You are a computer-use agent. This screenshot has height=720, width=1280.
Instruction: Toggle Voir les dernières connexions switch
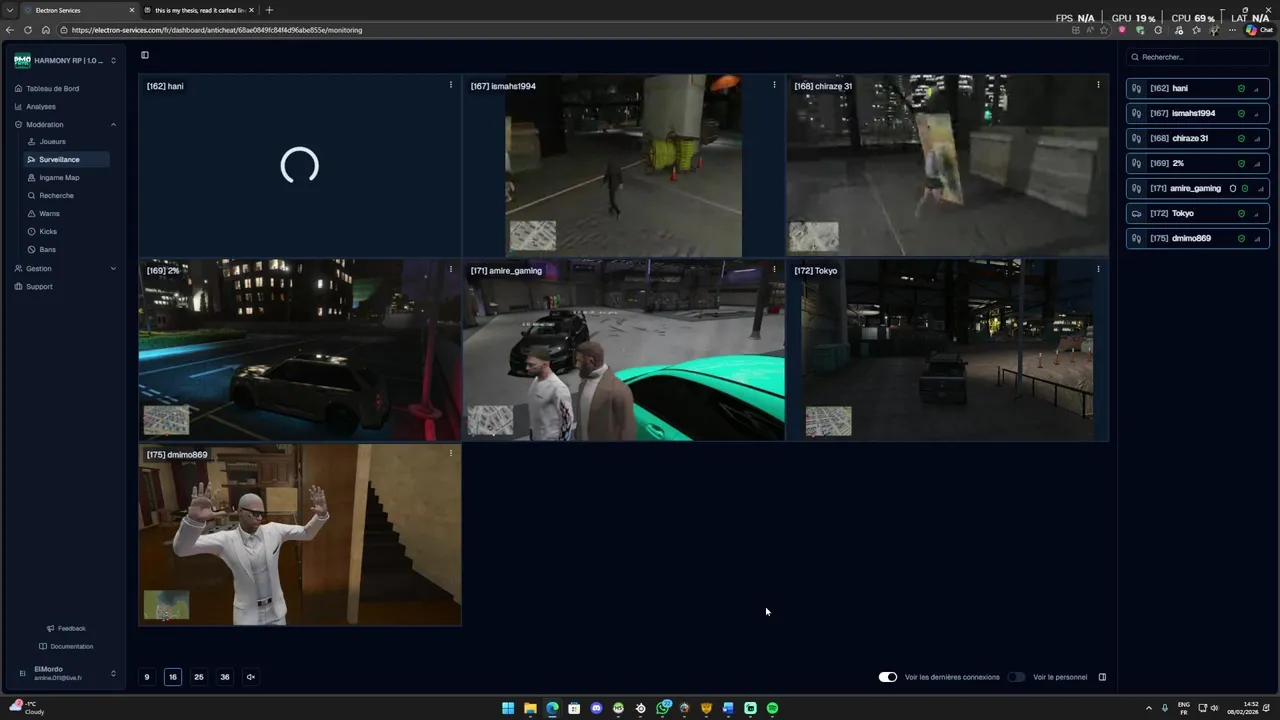pos(888,677)
